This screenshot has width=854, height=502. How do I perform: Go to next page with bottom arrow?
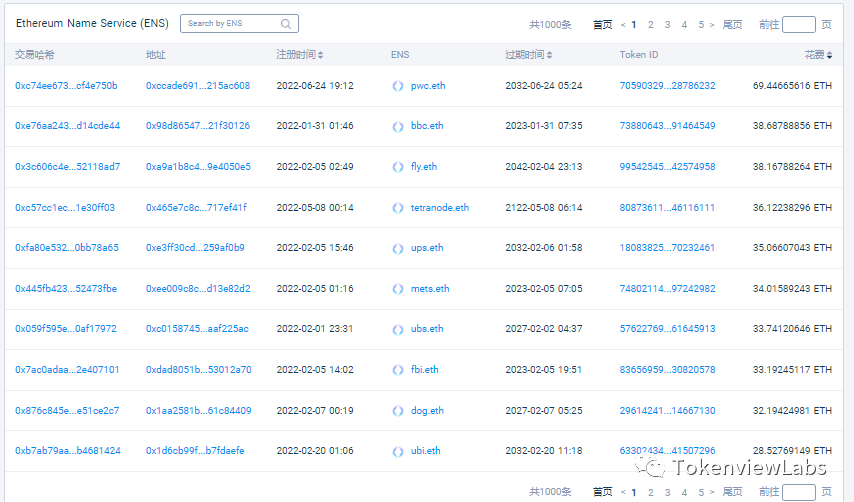pyautogui.click(x=712, y=492)
